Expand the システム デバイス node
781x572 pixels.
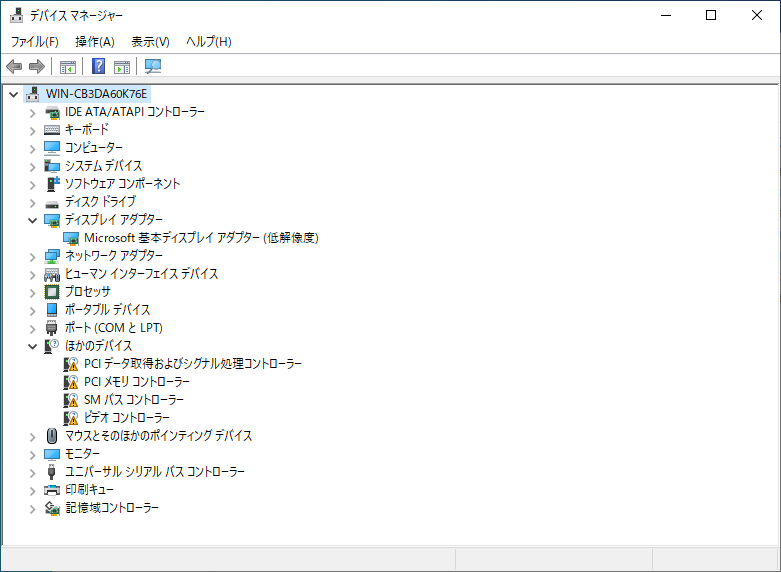click(32, 167)
